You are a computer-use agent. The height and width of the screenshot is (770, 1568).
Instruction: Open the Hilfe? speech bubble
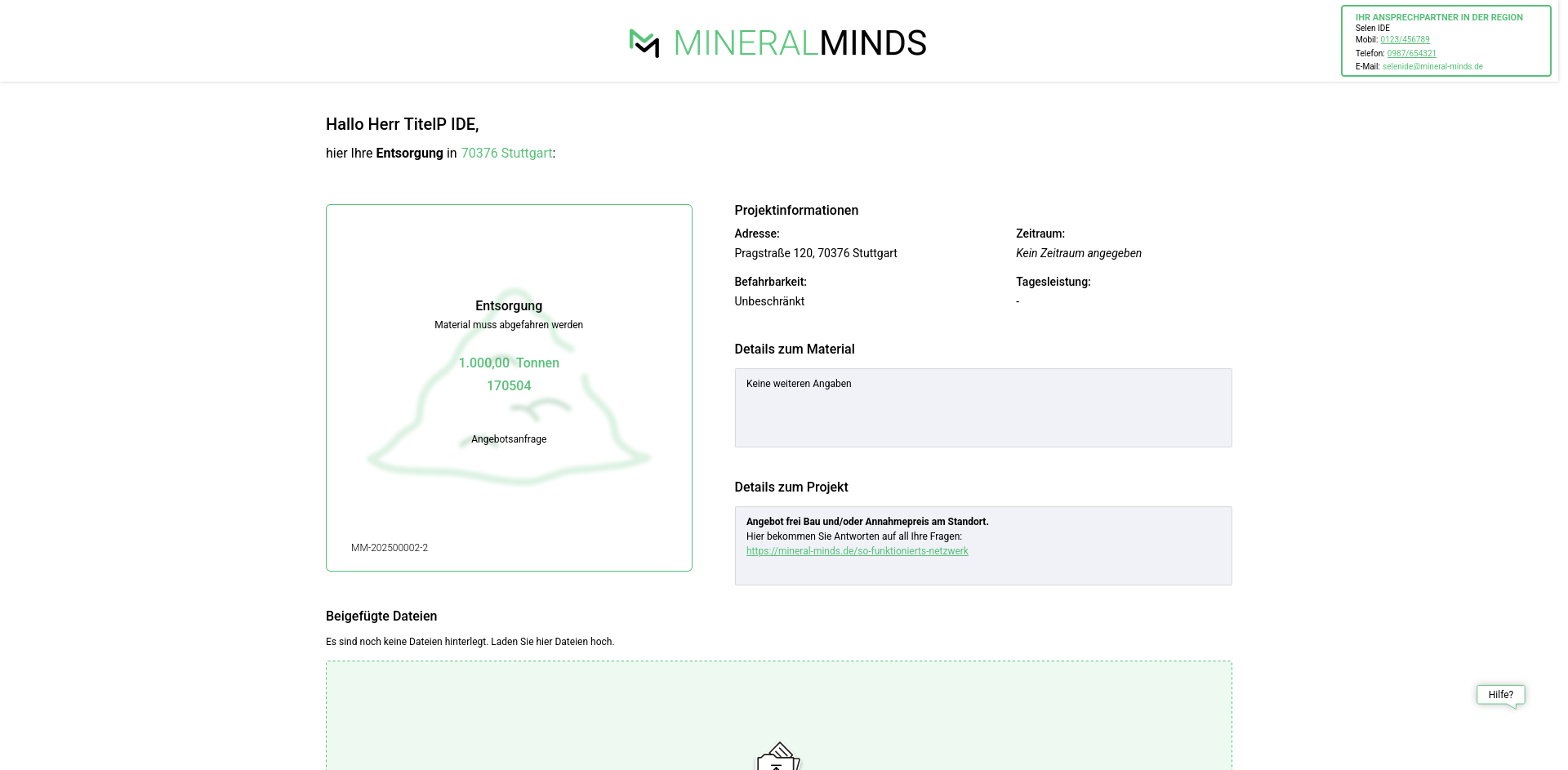1500,695
